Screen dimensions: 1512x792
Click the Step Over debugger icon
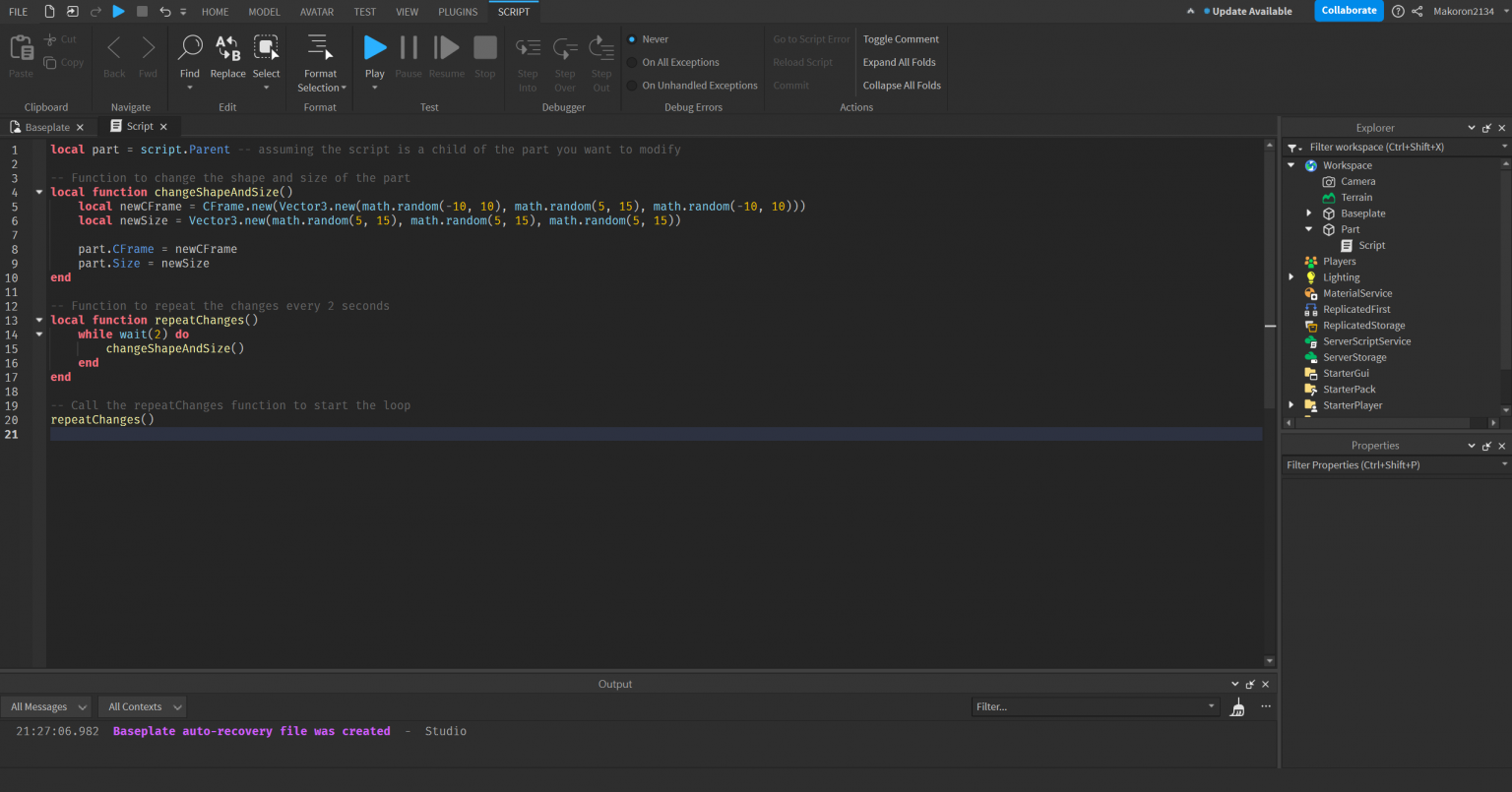point(564,46)
